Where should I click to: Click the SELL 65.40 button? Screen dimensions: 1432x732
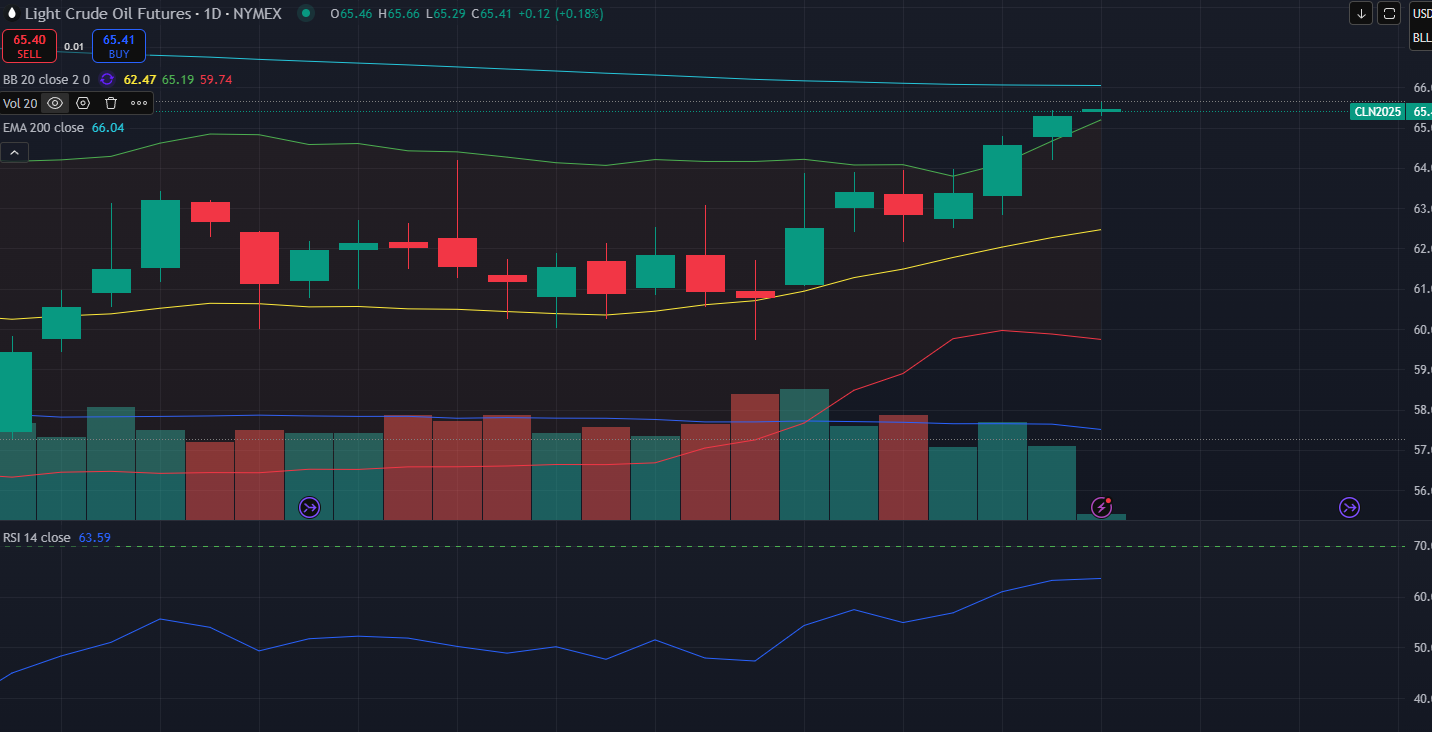click(x=29, y=46)
